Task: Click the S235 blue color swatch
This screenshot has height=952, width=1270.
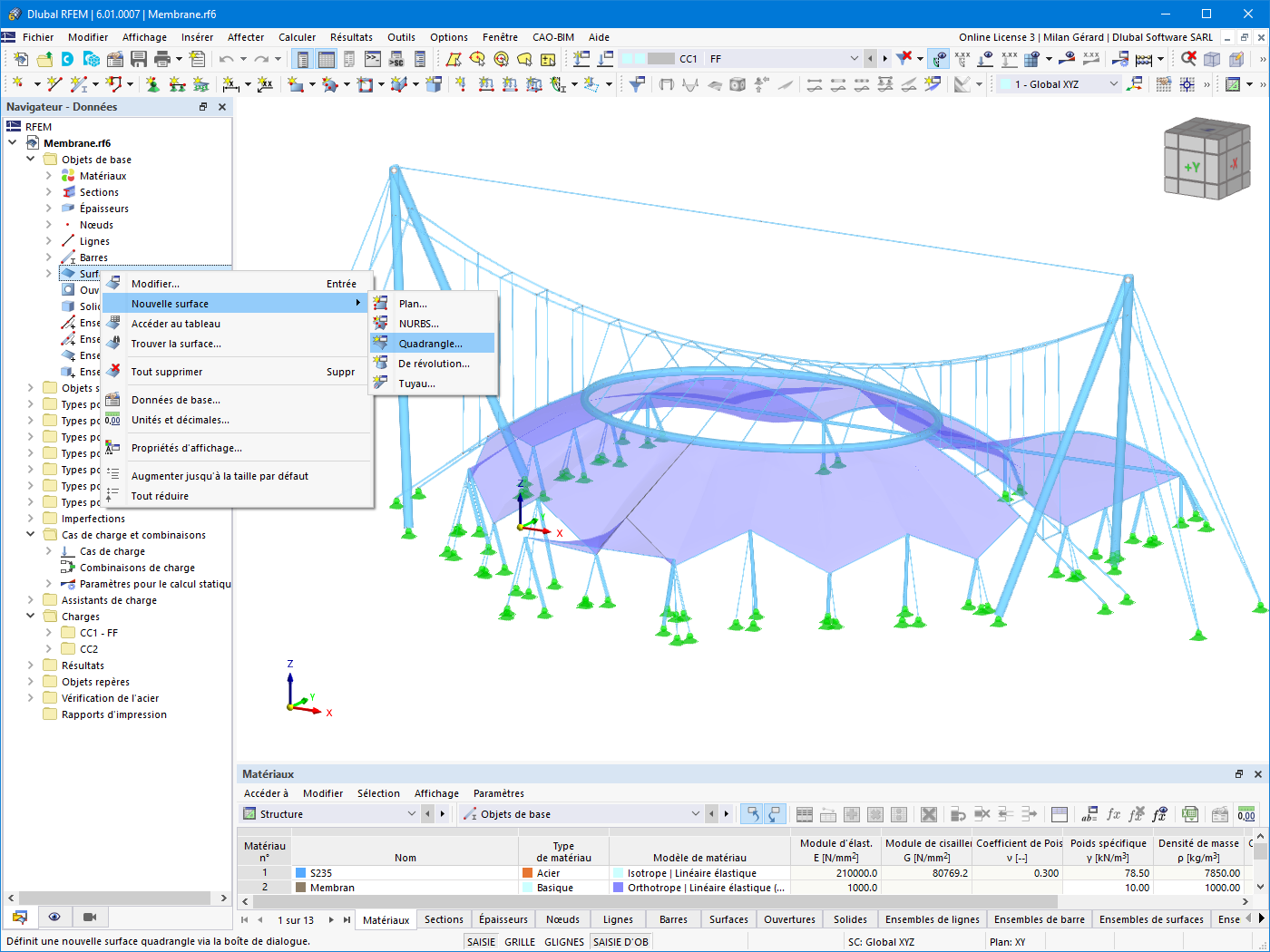Action: point(301,873)
